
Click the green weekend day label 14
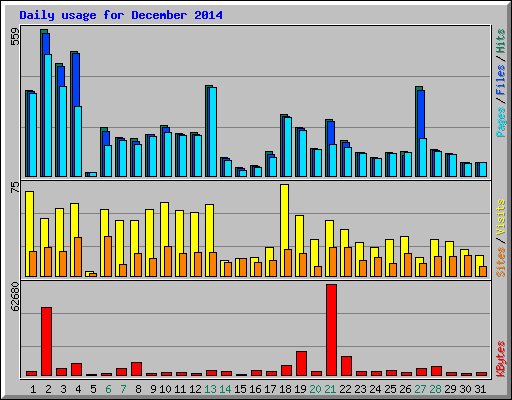pos(225,389)
